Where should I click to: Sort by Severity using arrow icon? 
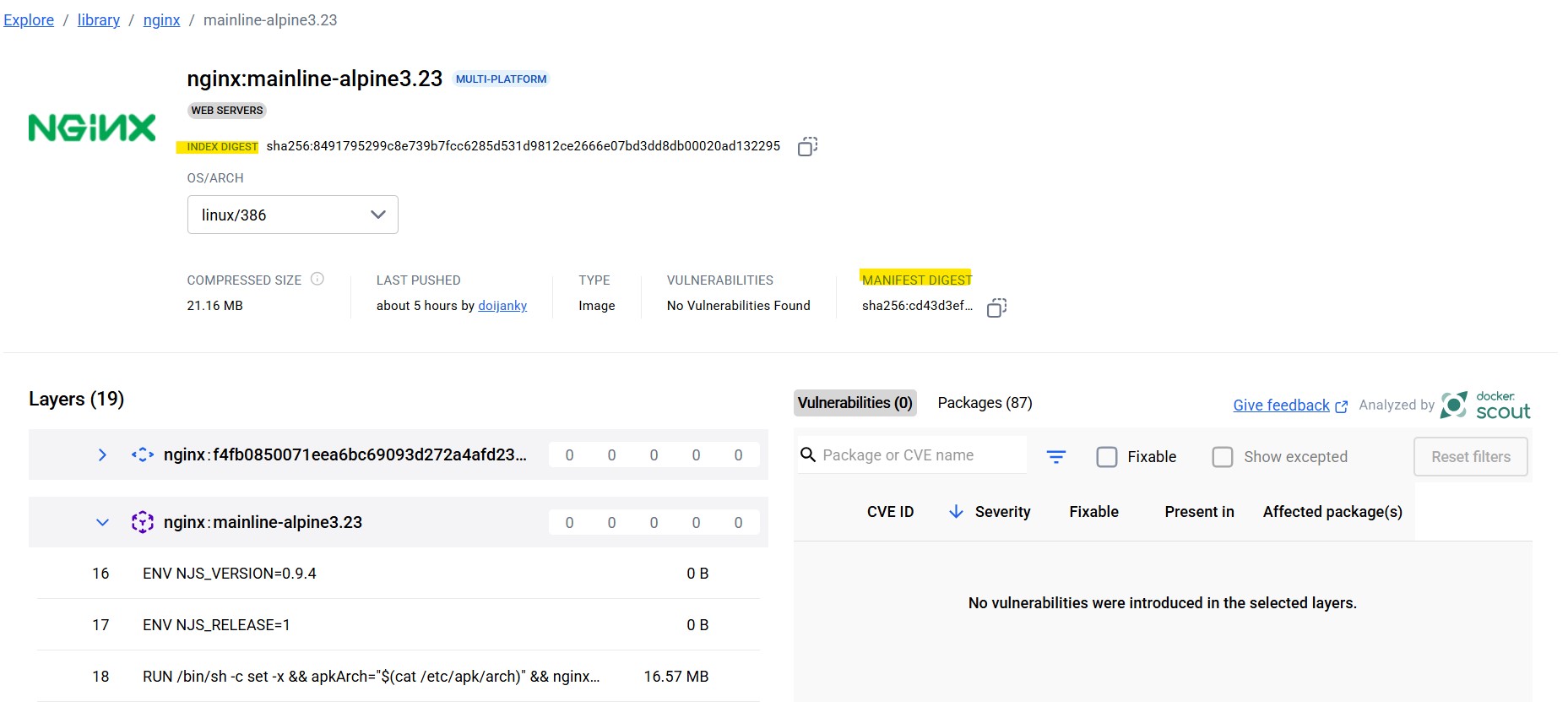pyautogui.click(x=956, y=512)
